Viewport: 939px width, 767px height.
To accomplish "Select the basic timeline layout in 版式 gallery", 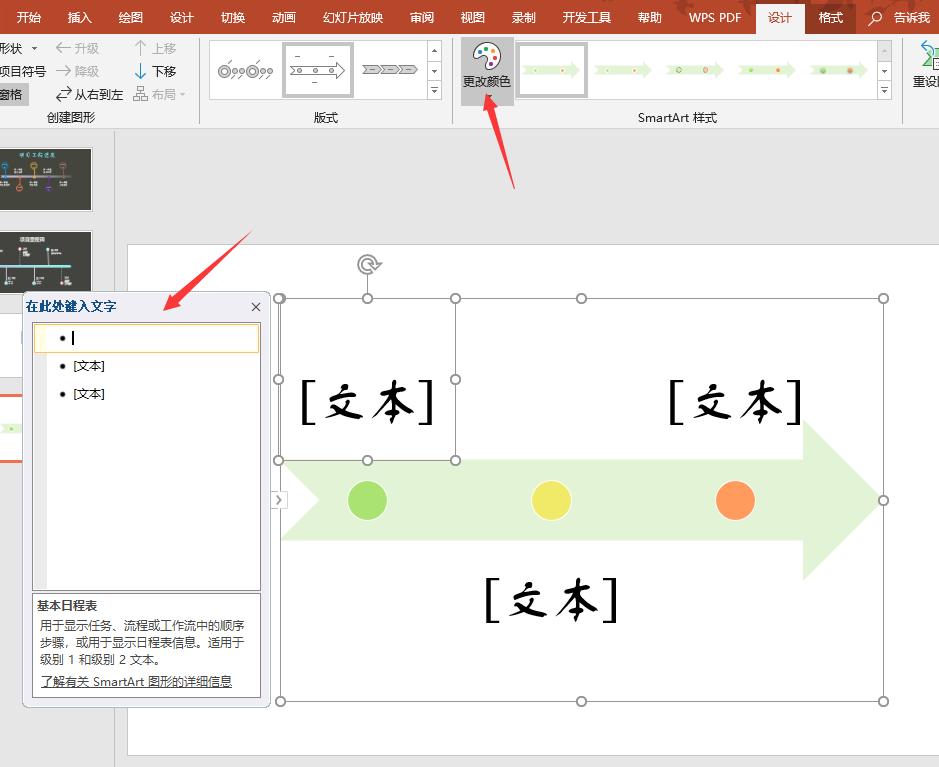I will click(x=317, y=68).
